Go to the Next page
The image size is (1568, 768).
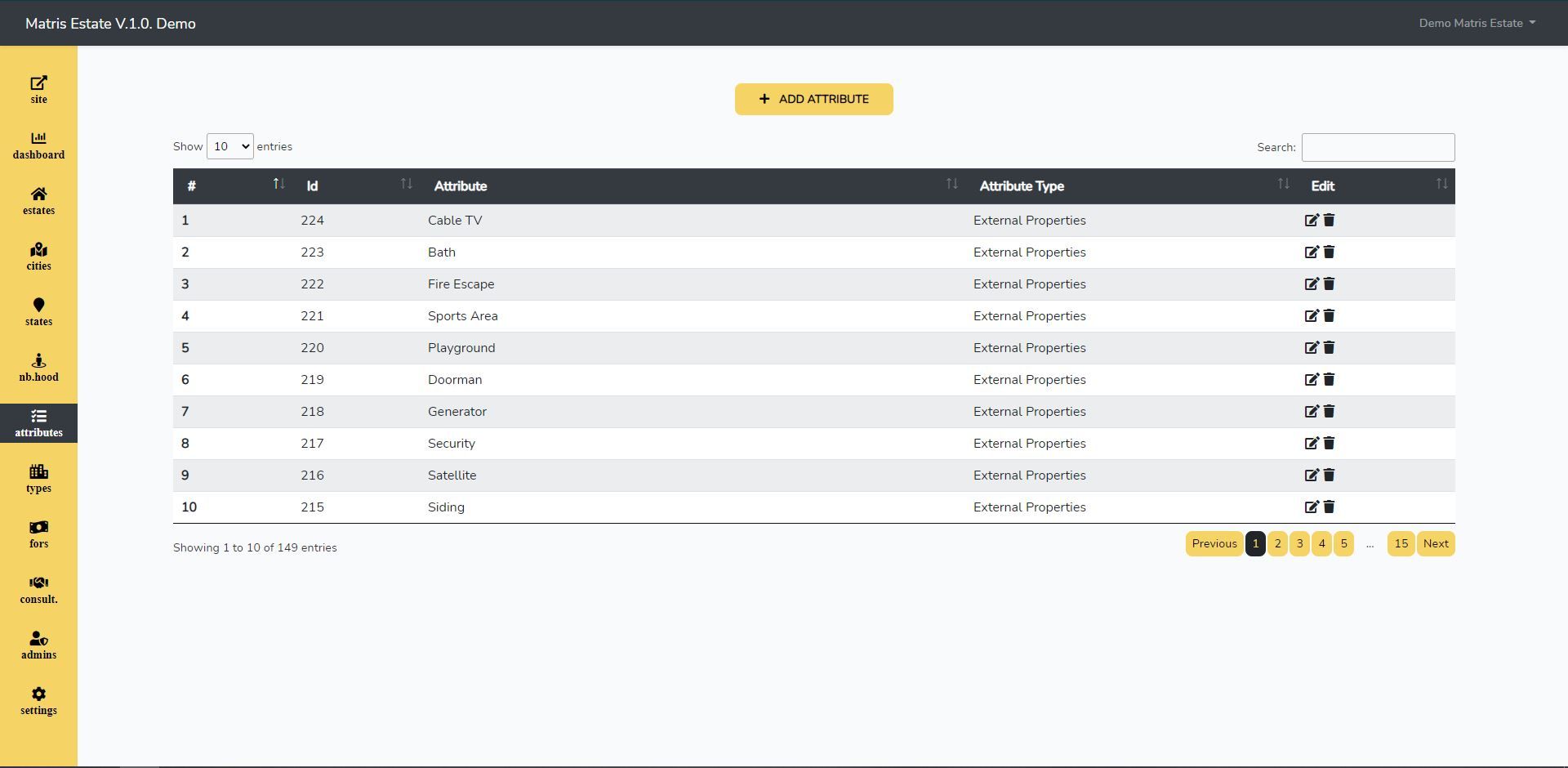[x=1436, y=544]
